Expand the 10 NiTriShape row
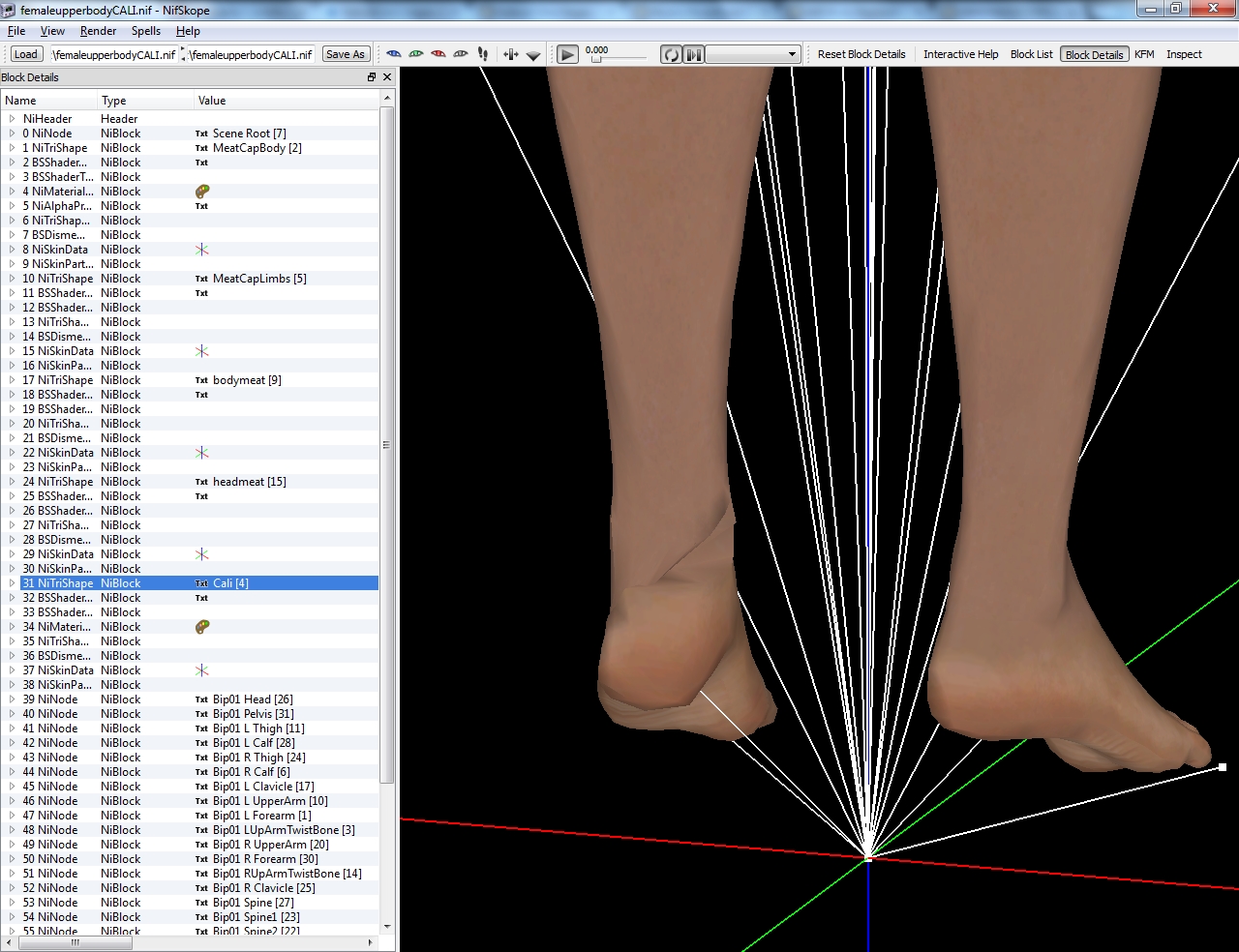The image size is (1239, 952). point(12,279)
